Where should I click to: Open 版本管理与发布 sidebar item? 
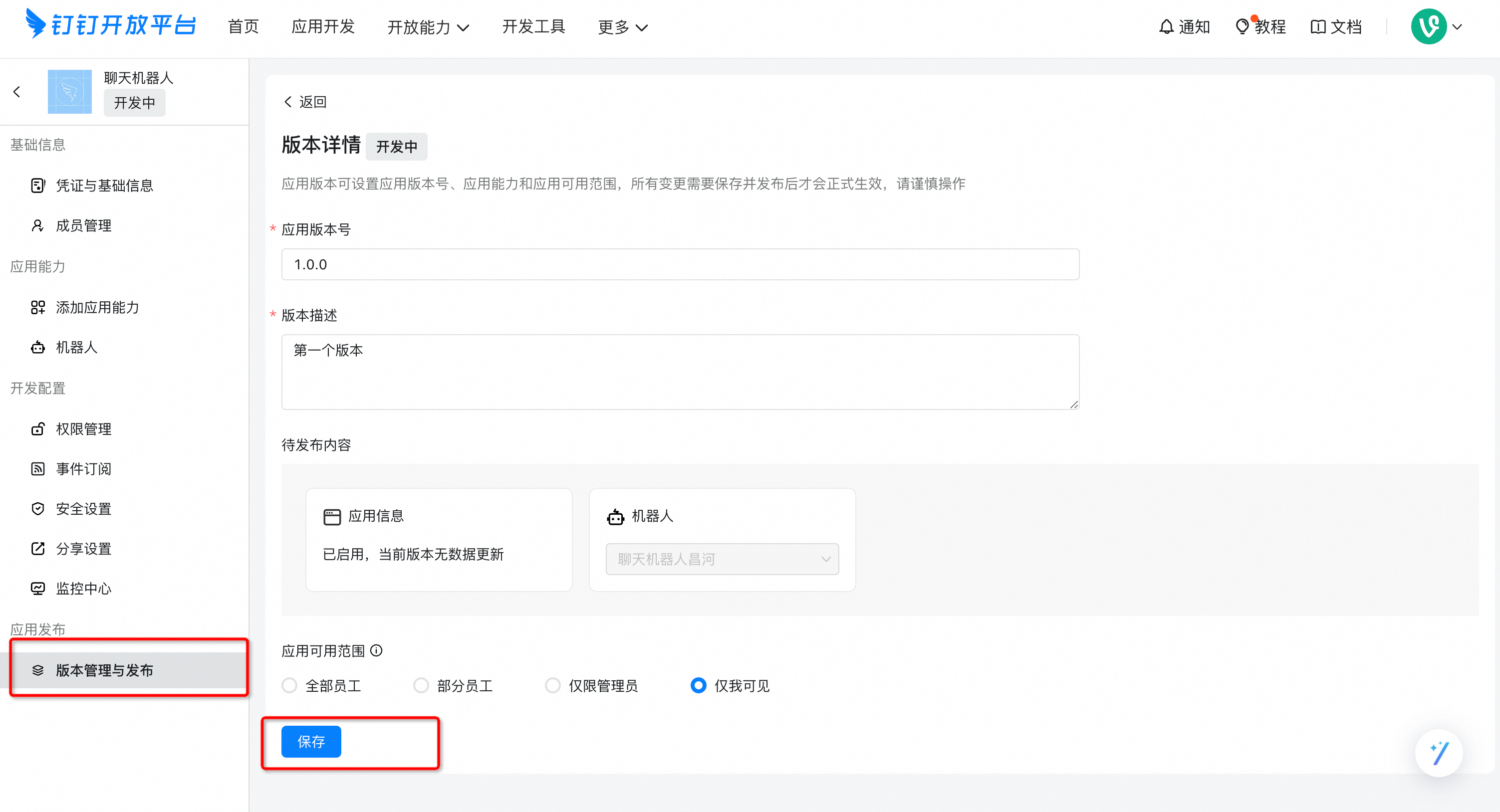click(x=125, y=670)
